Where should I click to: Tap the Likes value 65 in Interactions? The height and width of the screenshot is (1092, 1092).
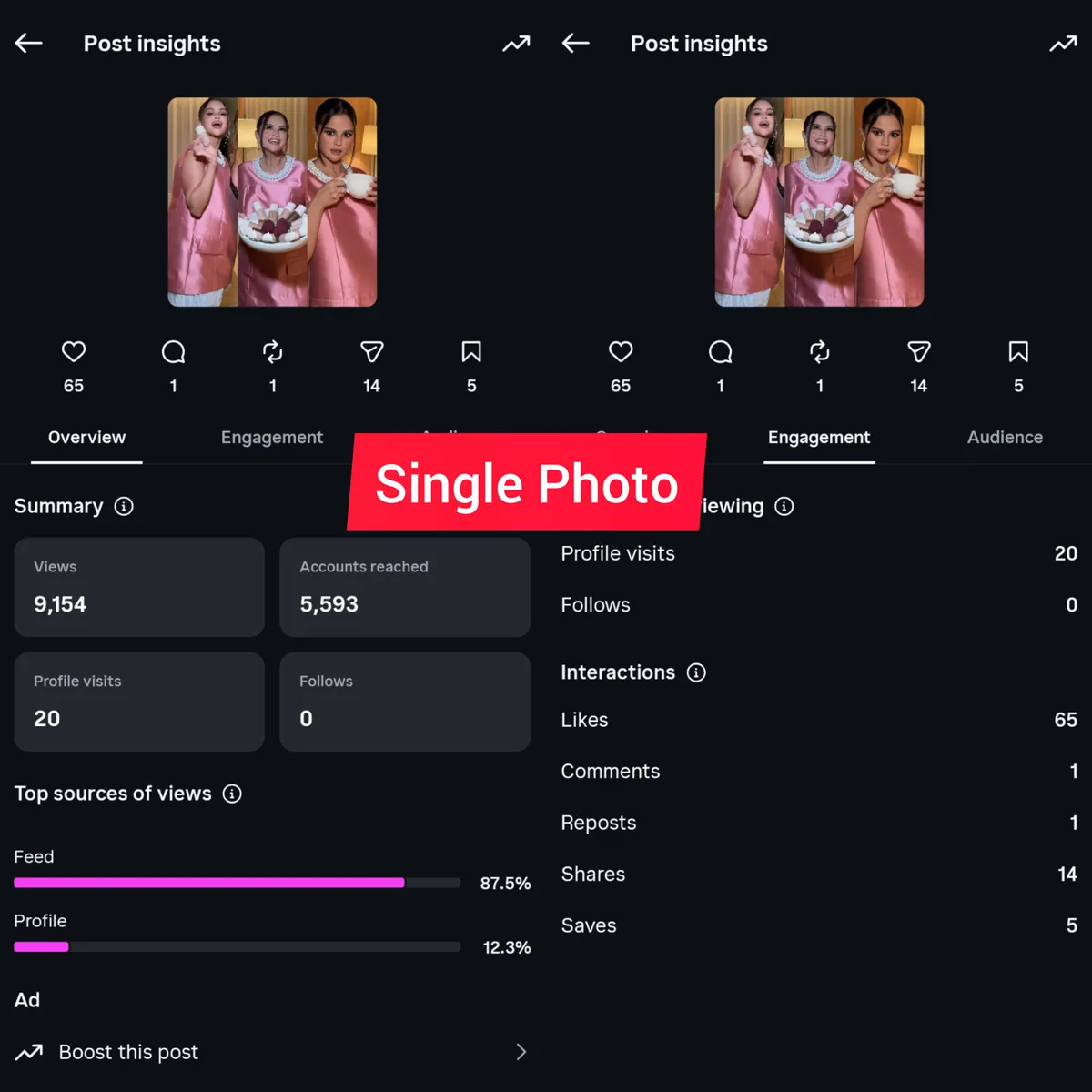[1066, 720]
